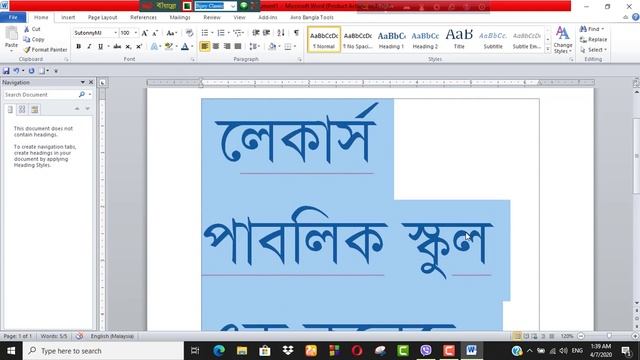This screenshot has height=360, width=640.
Task: Switch to Full Screen Reading view
Action: (x=526, y=336)
